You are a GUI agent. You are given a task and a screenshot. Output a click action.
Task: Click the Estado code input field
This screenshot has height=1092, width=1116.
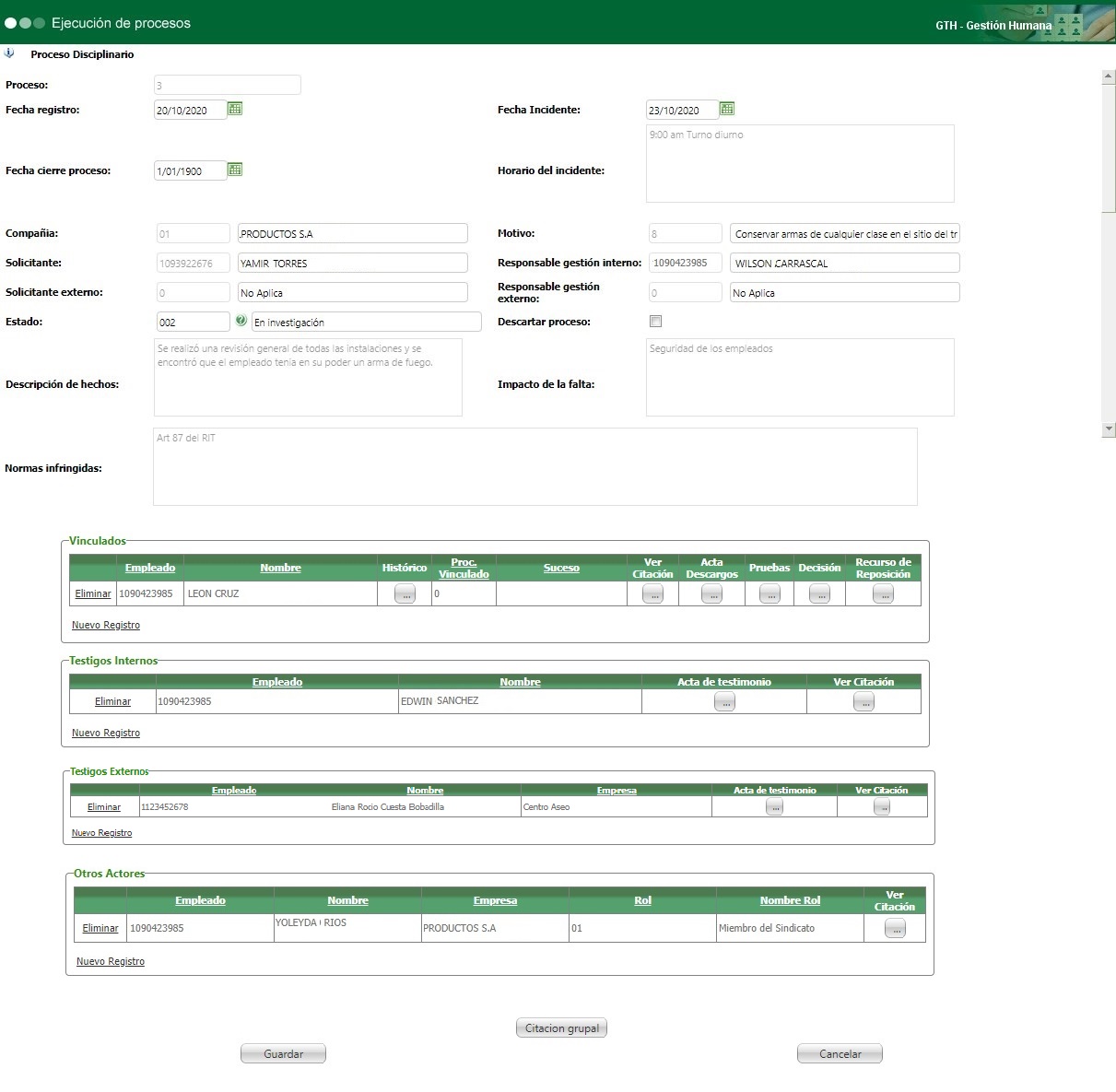(x=192, y=322)
